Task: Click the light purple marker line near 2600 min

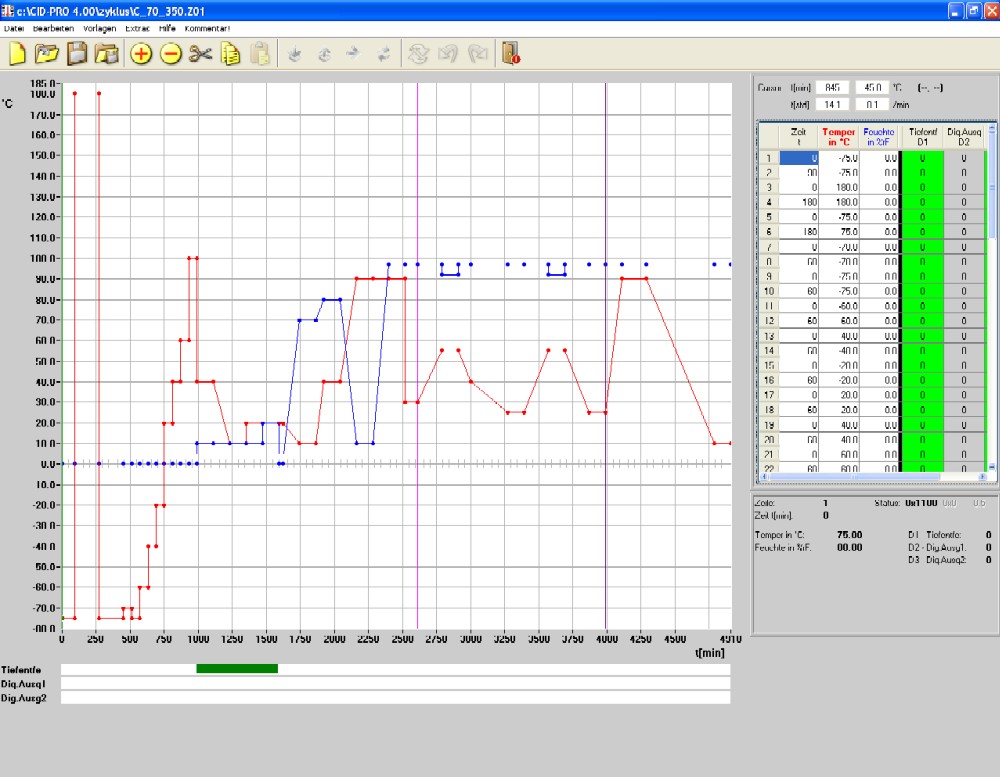Action: pyautogui.click(x=418, y=355)
